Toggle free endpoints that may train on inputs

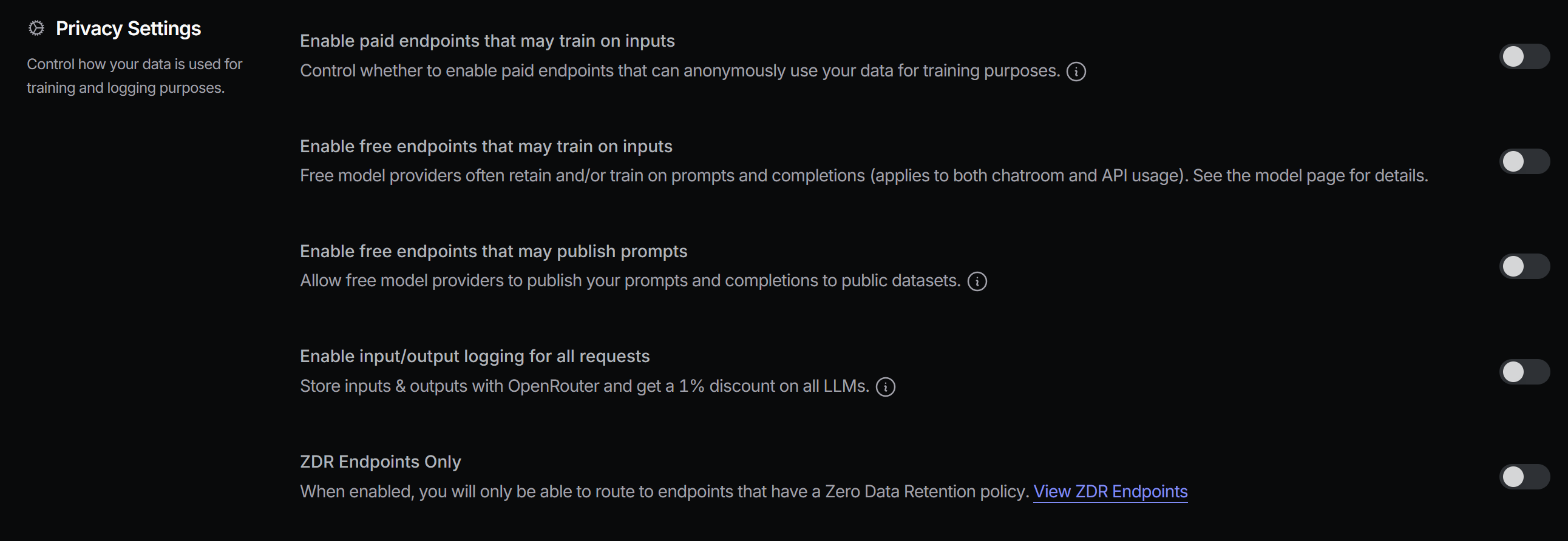point(1524,162)
